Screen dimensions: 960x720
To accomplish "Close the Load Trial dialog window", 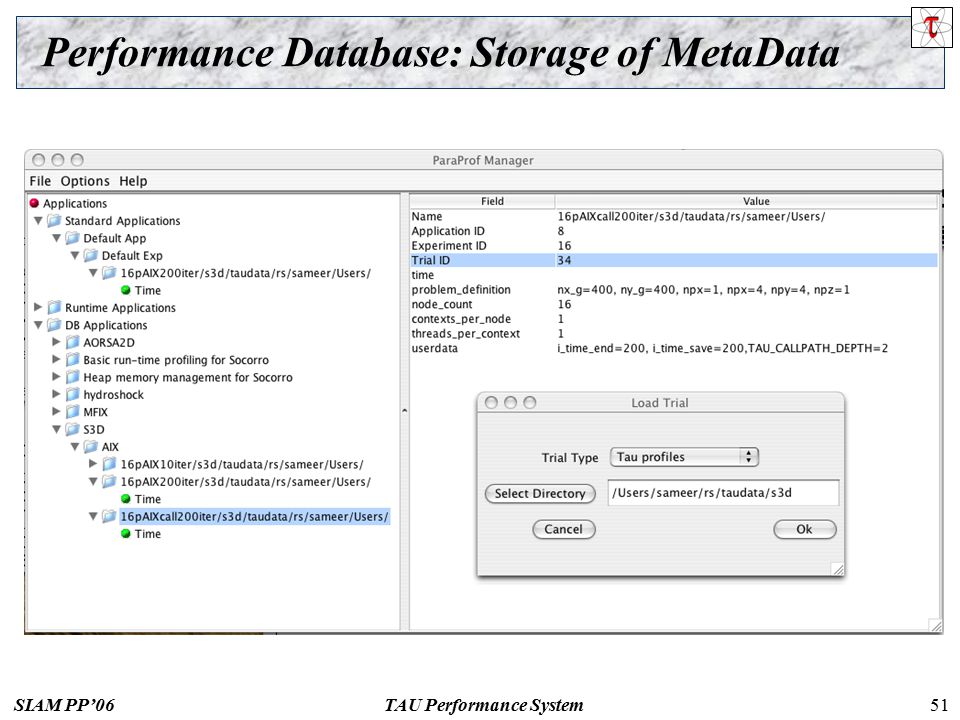I will click(x=491, y=402).
